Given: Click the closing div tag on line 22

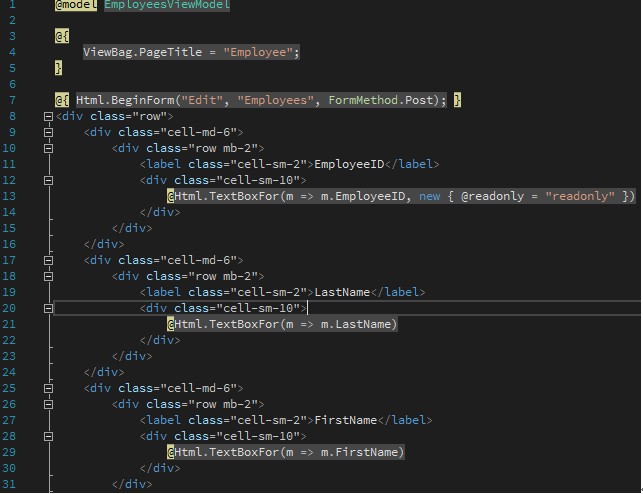Looking at the screenshot, I should [160, 340].
